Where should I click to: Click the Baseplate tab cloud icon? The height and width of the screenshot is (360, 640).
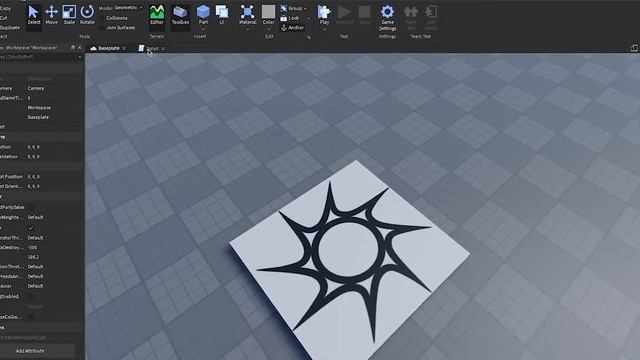point(93,48)
